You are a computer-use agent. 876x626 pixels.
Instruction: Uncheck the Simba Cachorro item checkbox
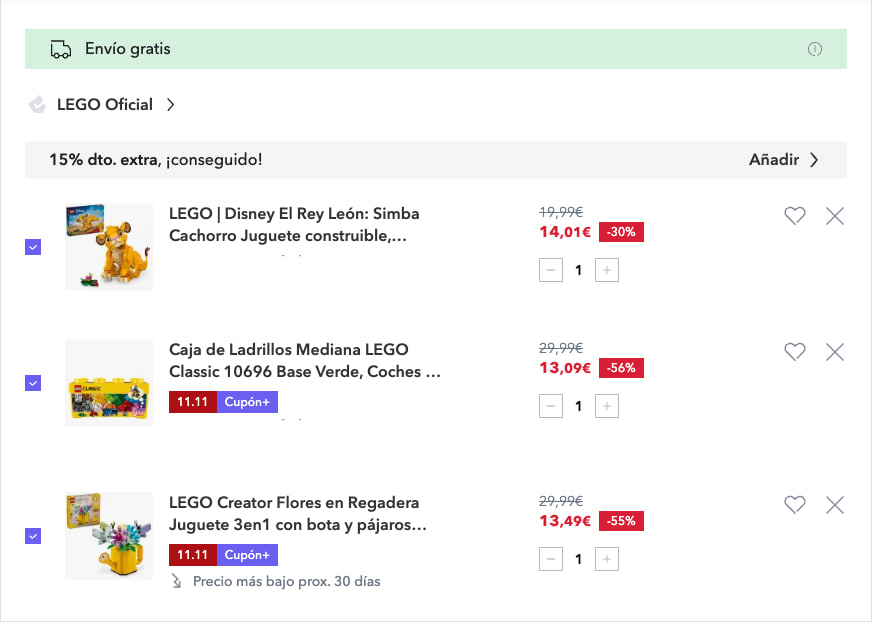(33, 247)
